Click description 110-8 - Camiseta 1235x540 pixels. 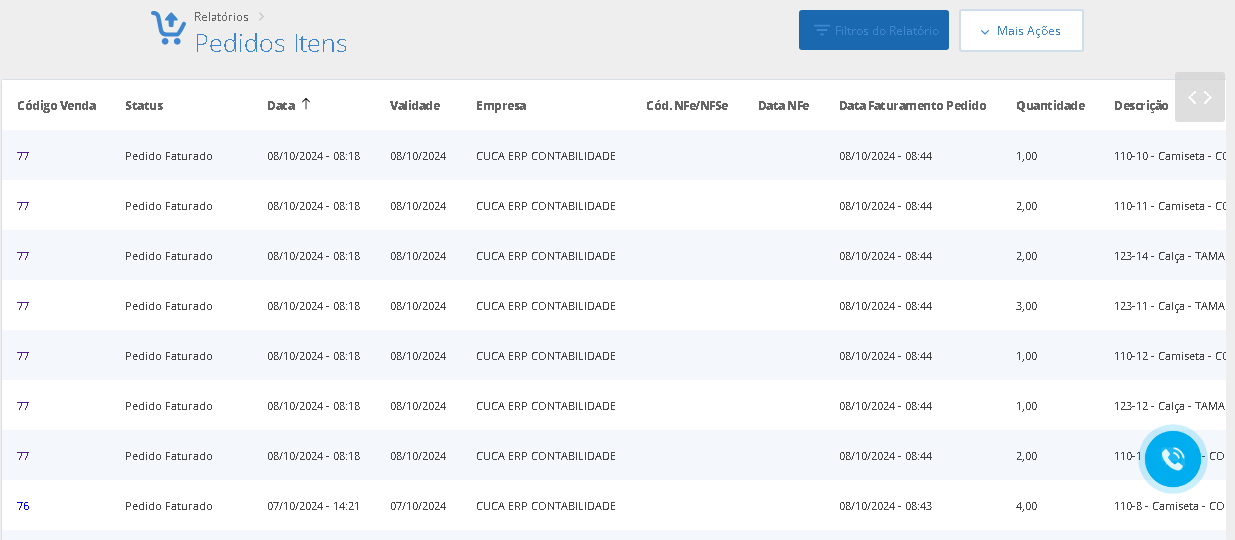coord(1170,506)
